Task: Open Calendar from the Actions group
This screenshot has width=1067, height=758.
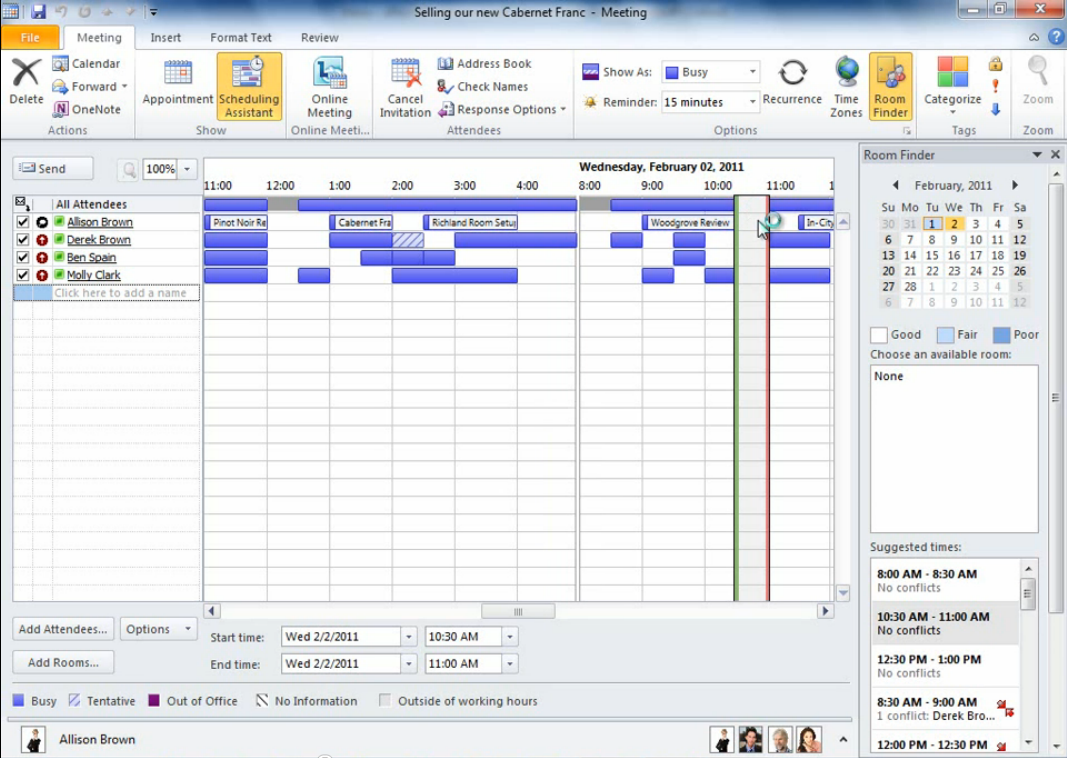Action: pos(86,63)
